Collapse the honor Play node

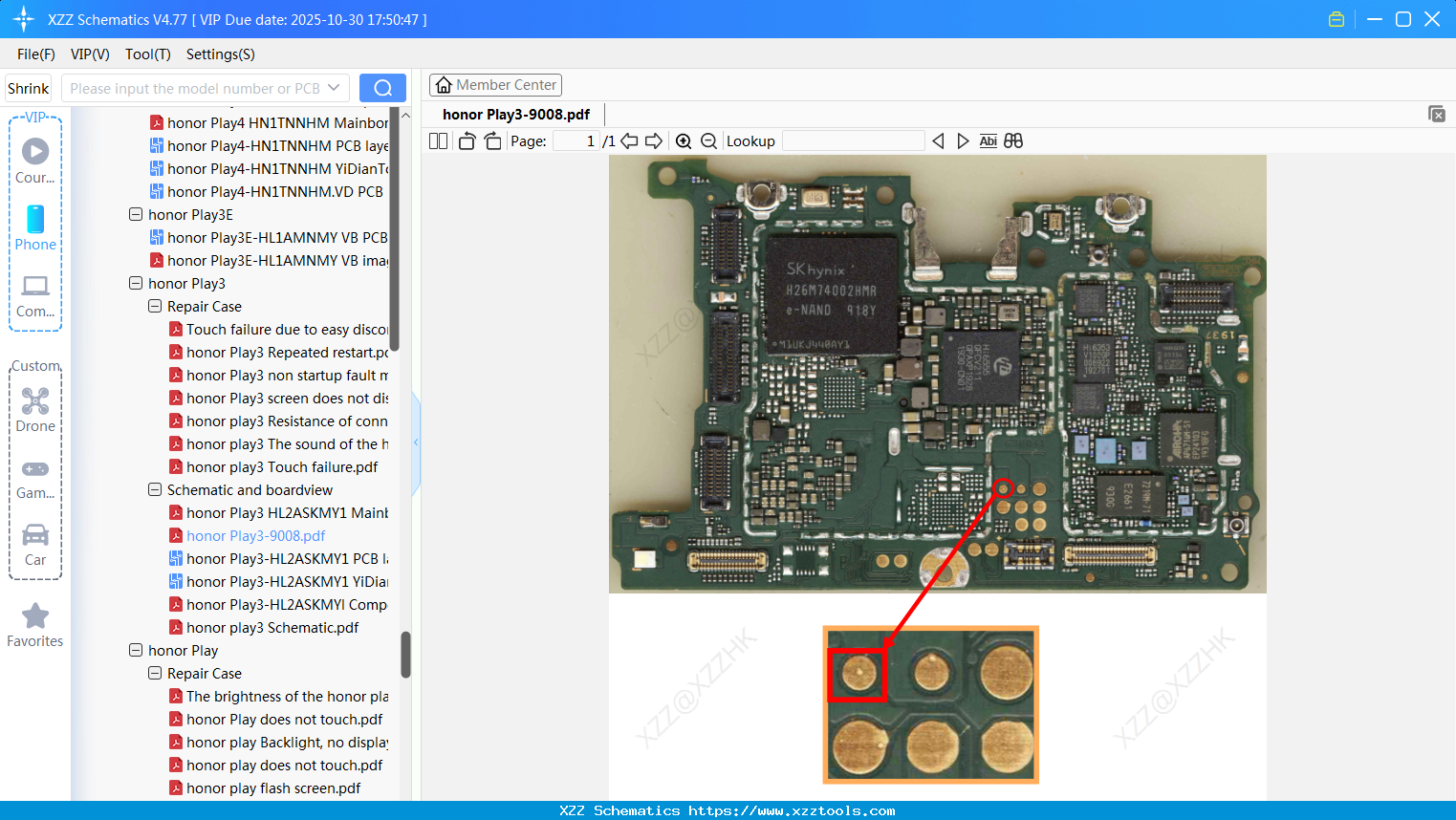136,651
